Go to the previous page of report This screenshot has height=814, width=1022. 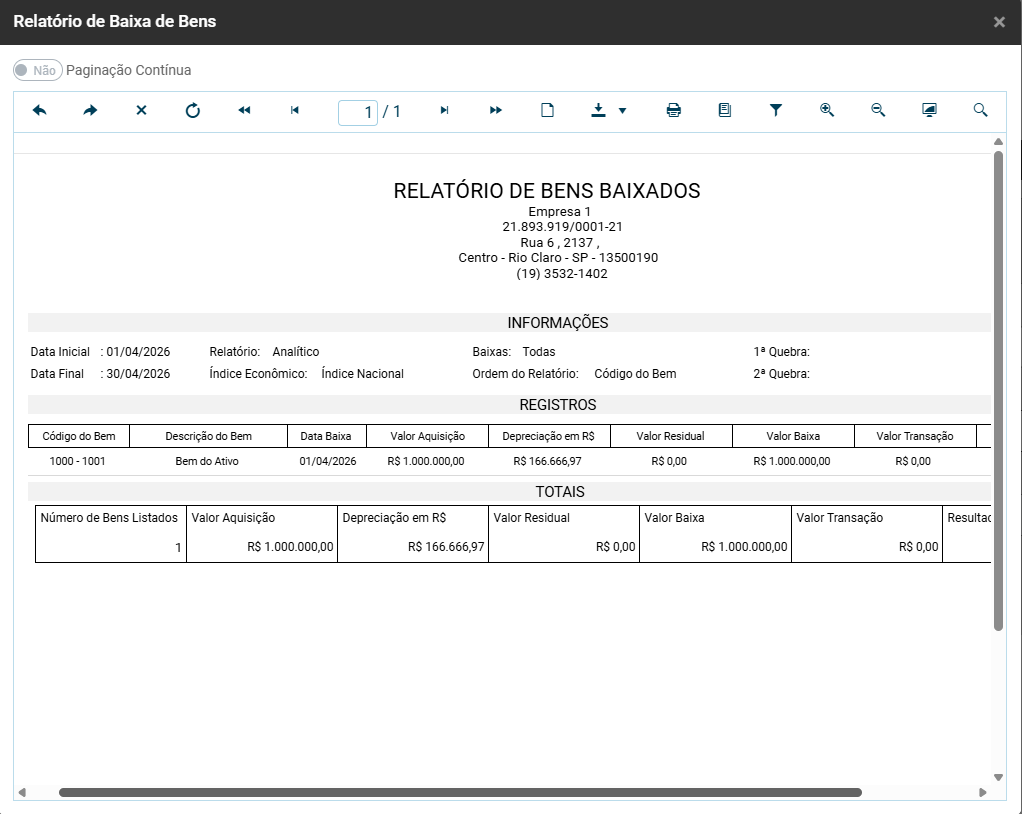coord(295,111)
